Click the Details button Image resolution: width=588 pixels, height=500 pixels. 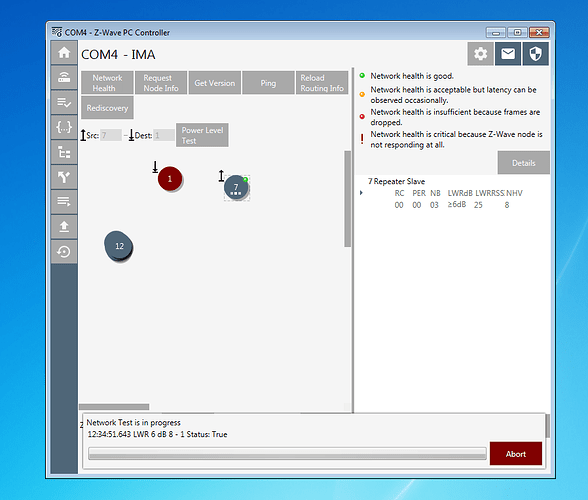(x=524, y=163)
